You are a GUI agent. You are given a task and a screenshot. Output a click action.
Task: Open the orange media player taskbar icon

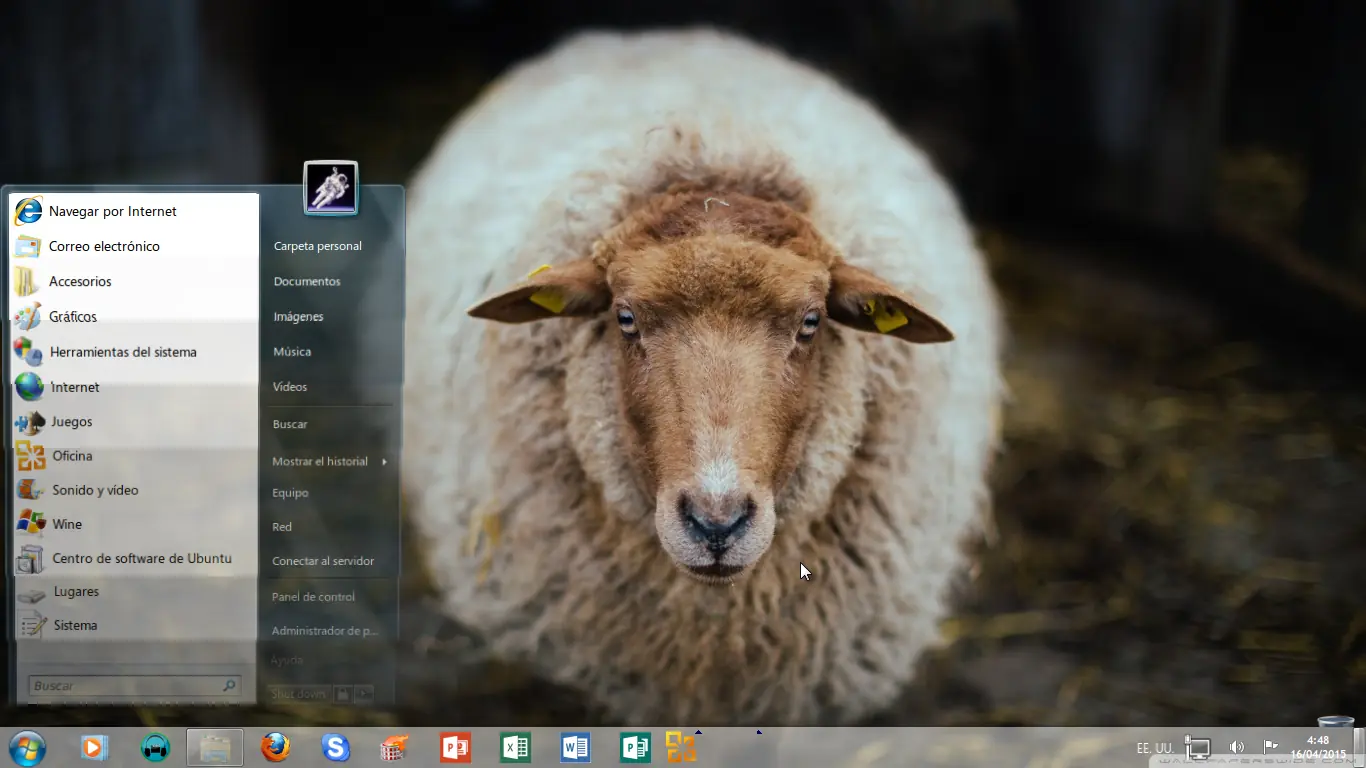tap(95, 748)
